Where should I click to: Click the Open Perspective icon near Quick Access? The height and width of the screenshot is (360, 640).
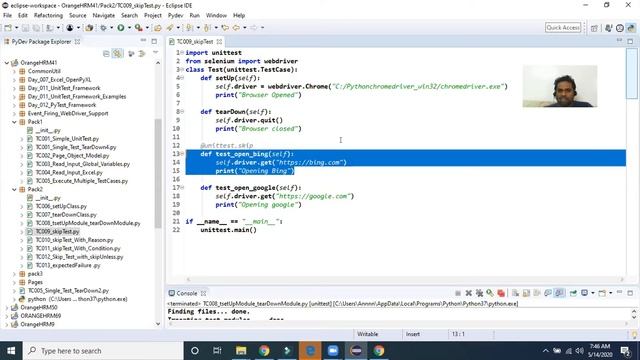point(594,28)
